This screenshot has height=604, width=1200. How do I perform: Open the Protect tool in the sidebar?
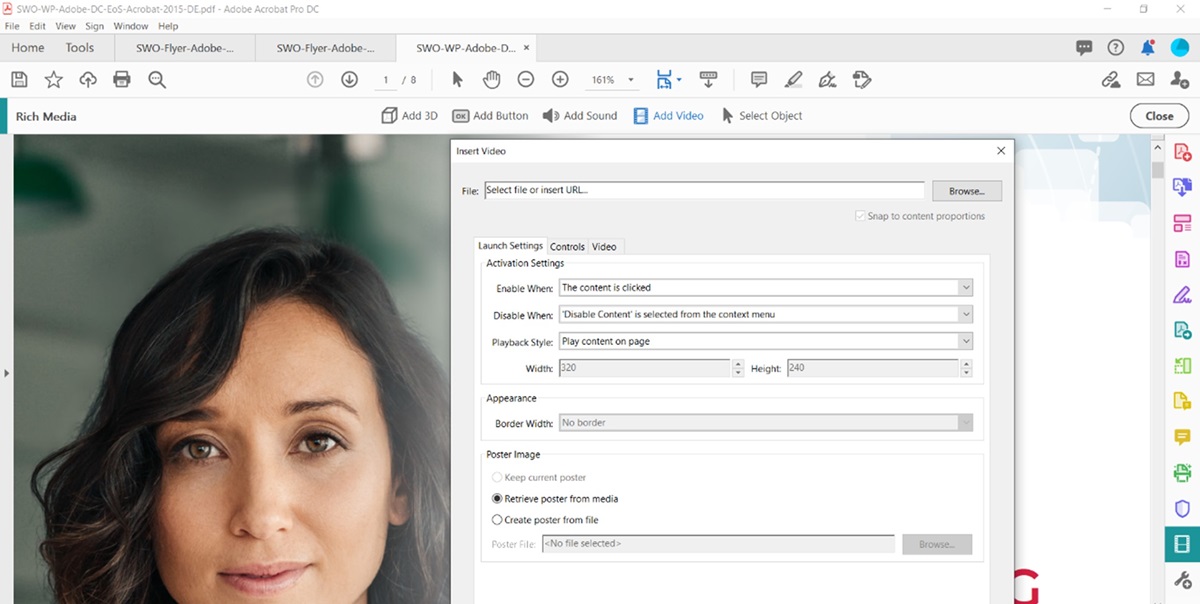(x=1182, y=509)
